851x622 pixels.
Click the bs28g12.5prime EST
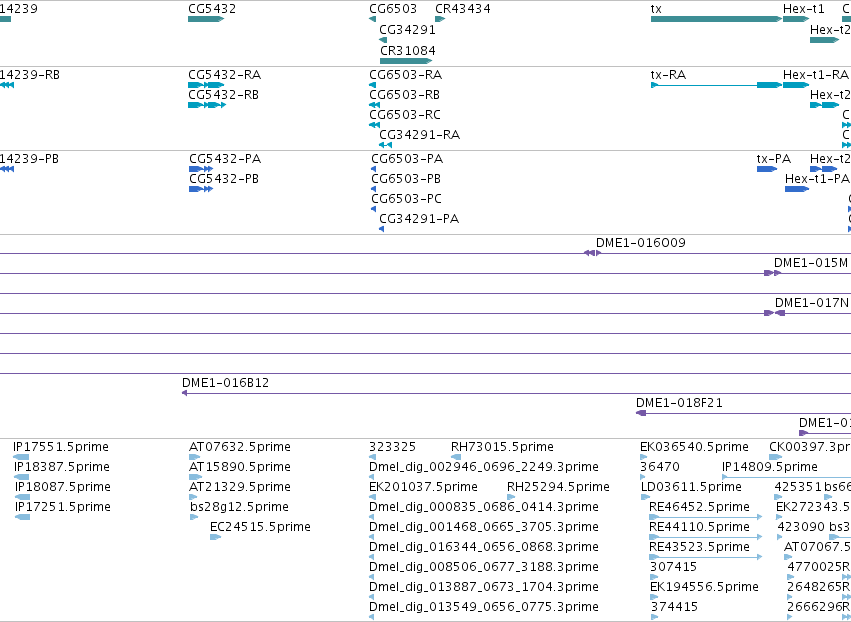194,517
